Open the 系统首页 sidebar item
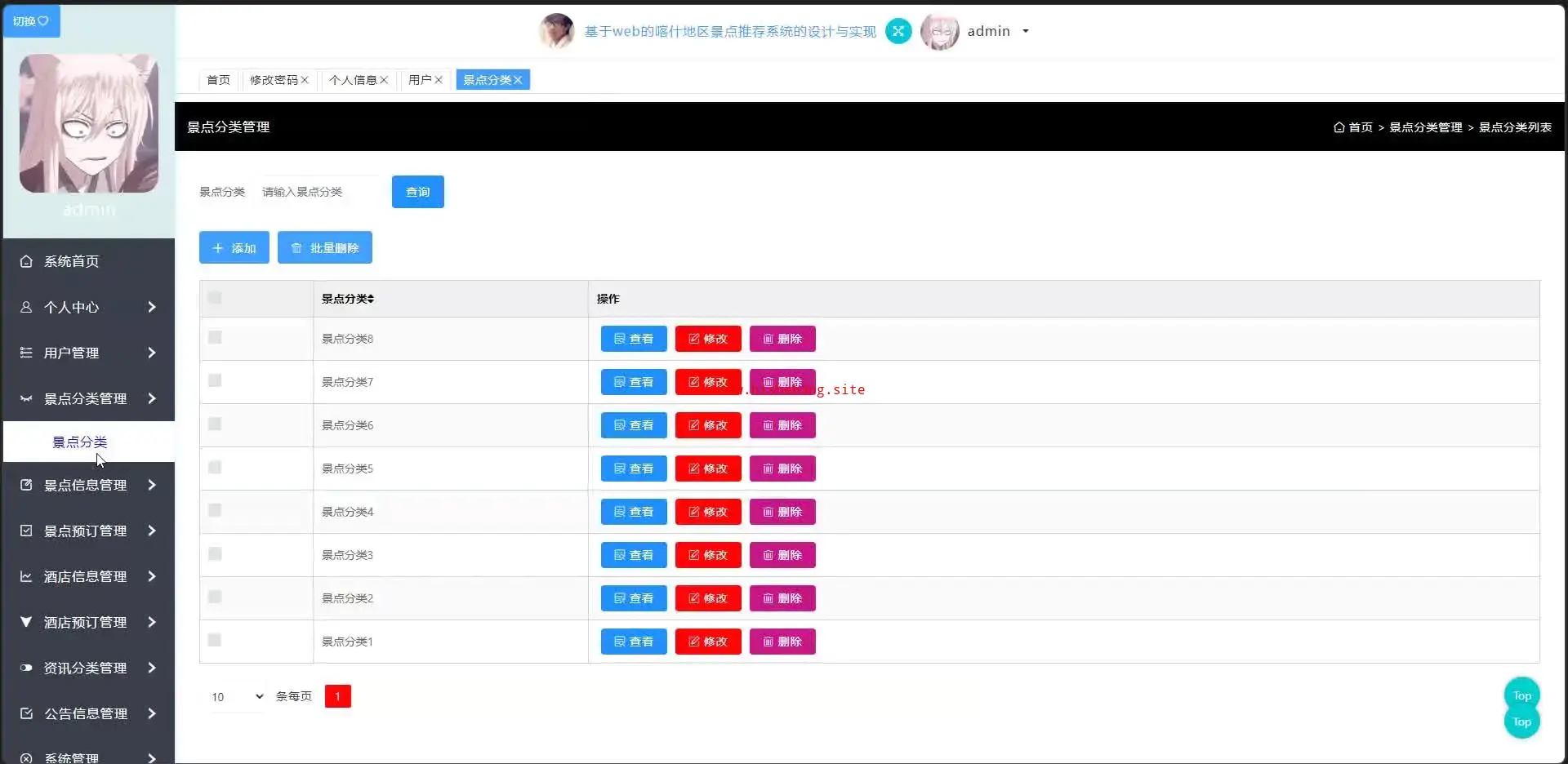This screenshot has height=764, width=1568. coord(89,261)
